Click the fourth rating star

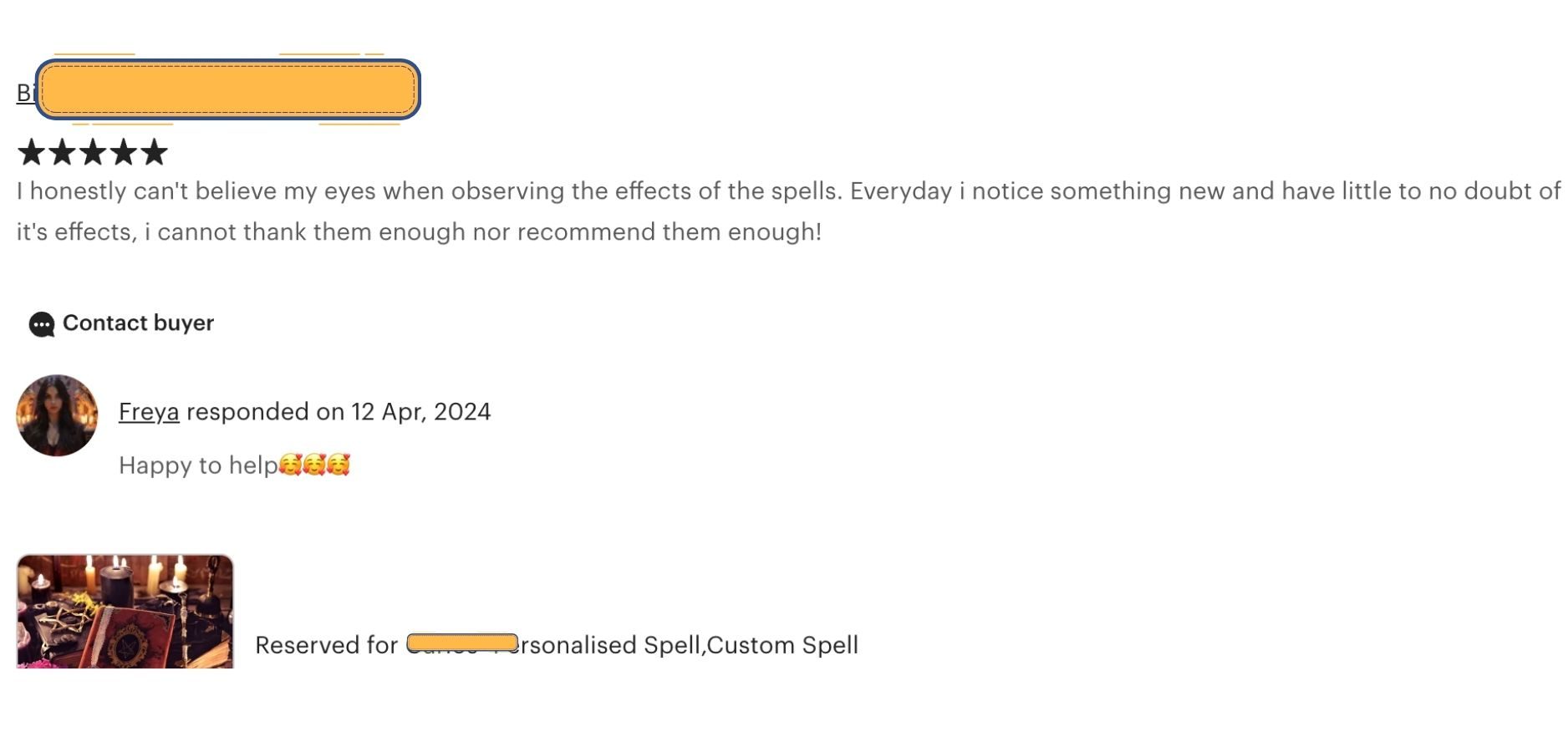pyautogui.click(x=124, y=152)
